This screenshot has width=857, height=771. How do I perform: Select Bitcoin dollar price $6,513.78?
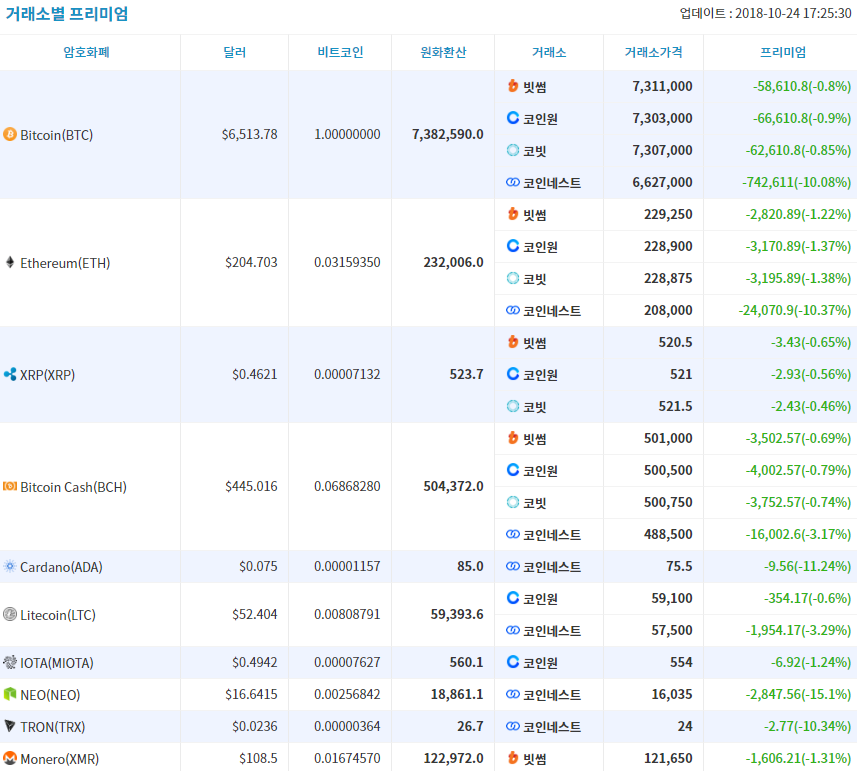pos(249,134)
